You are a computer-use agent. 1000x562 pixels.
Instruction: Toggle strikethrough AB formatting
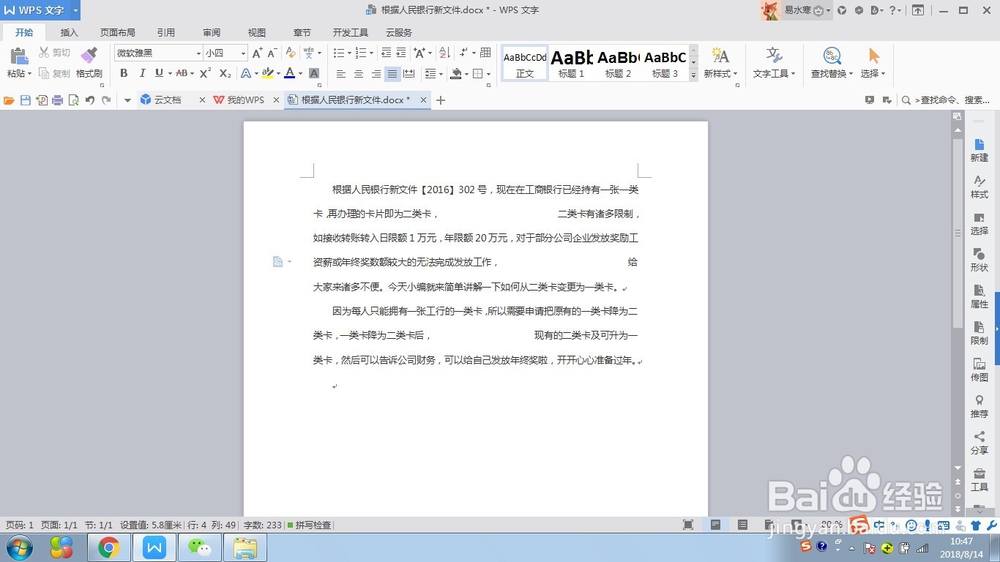(182, 73)
